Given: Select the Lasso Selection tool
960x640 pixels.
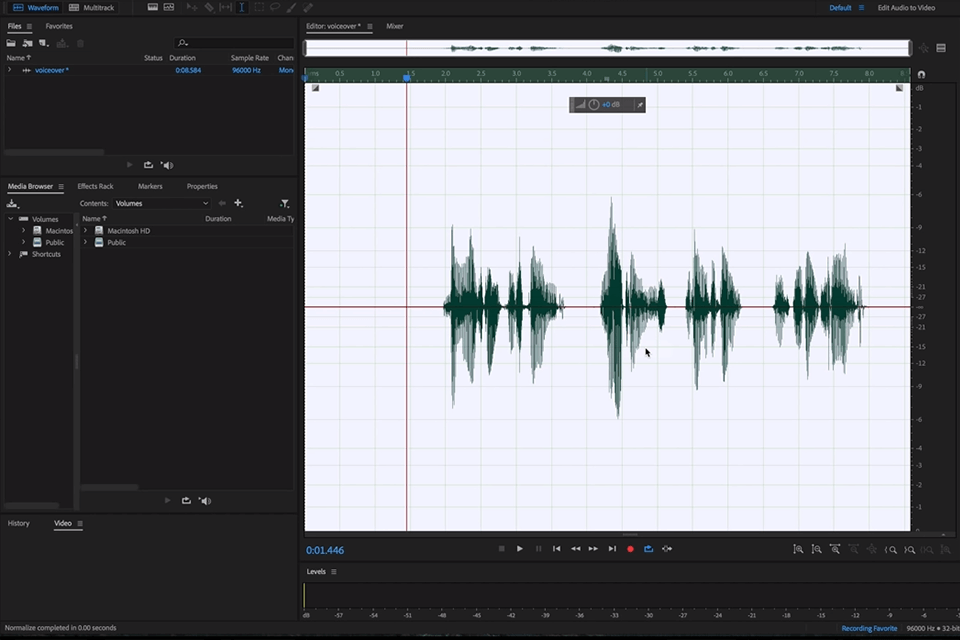Looking at the screenshot, I should click(x=274, y=7).
